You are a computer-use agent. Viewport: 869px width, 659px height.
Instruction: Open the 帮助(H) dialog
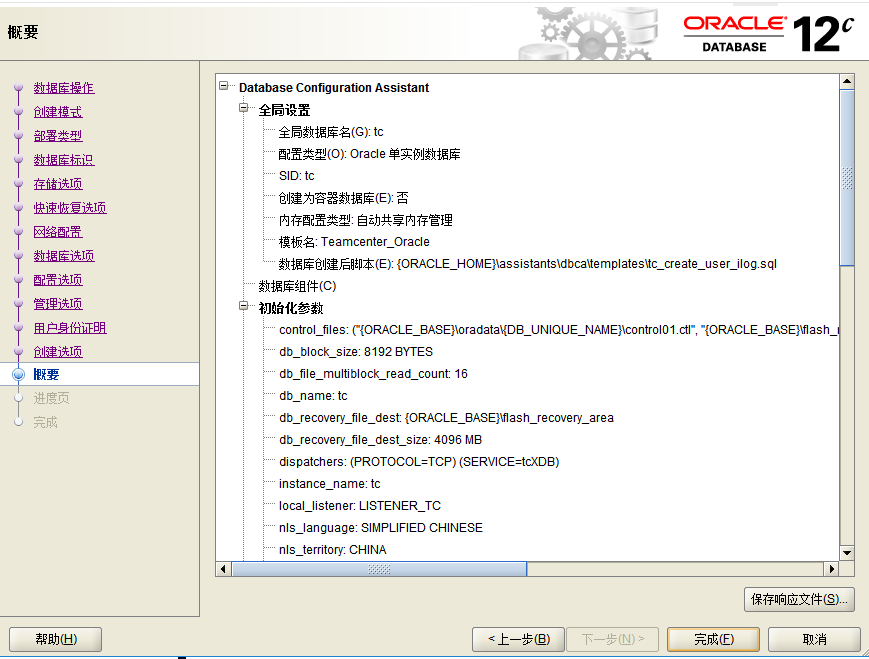click(55, 639)
